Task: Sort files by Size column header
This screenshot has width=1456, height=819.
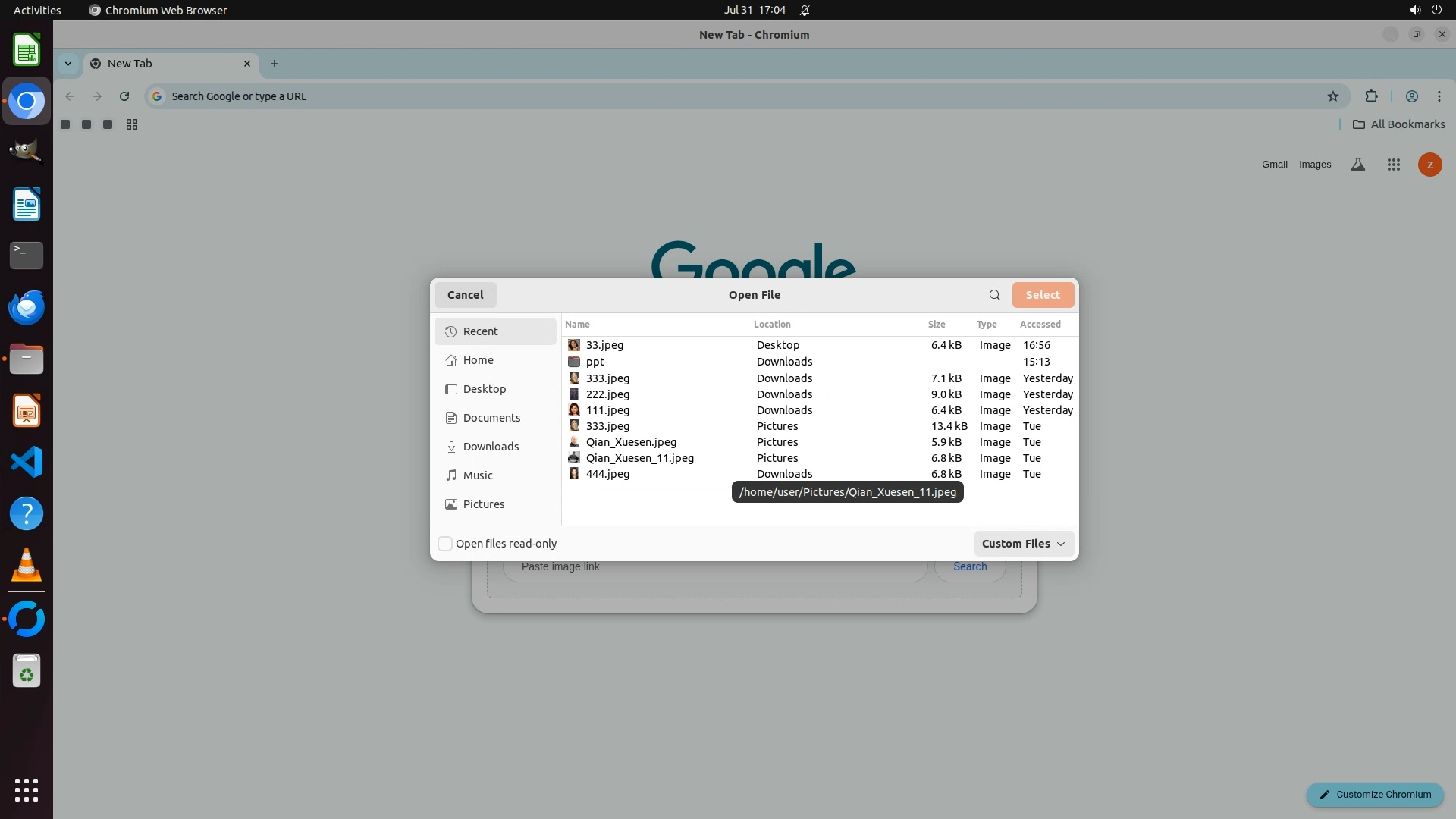Action: click(937, 325)
